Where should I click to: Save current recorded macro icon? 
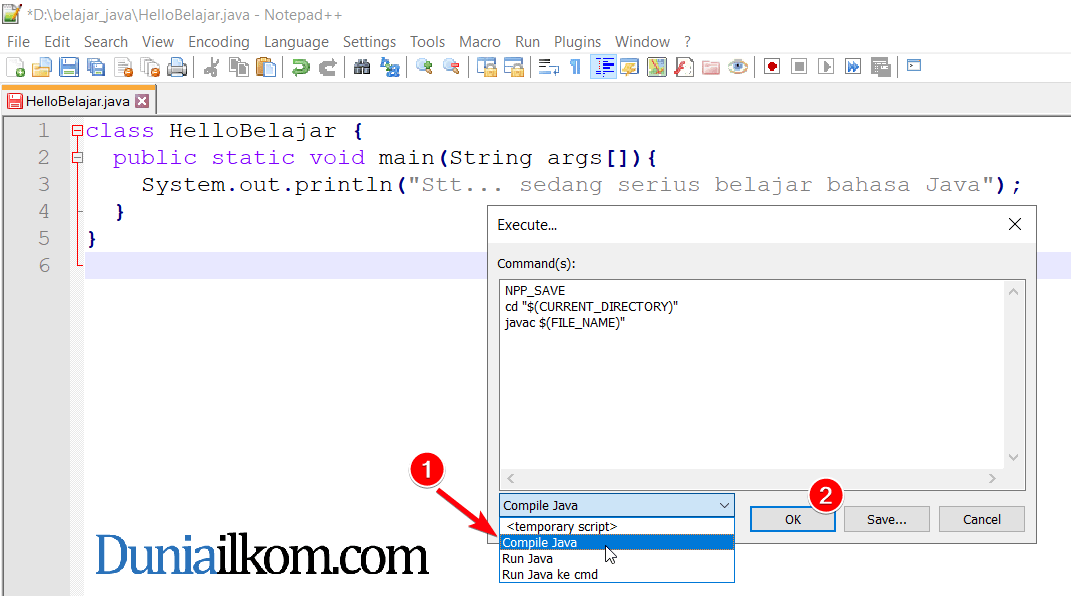click(880, 67)
